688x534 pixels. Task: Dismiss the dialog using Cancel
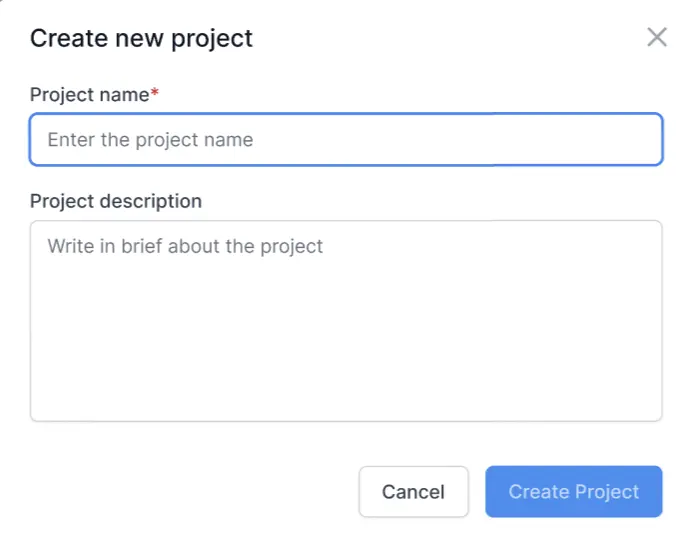click(413, 491)
